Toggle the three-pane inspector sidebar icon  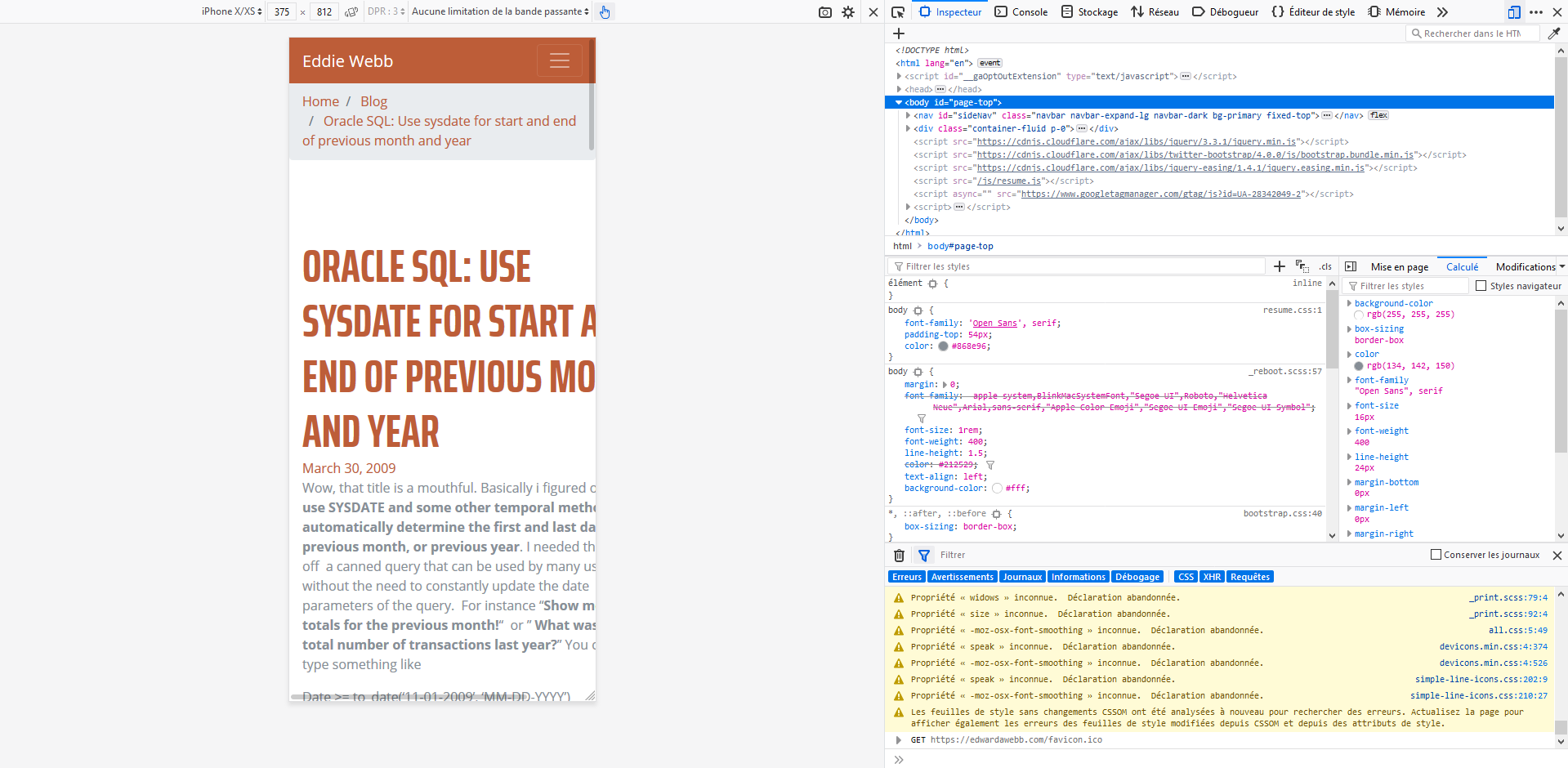1351,266
